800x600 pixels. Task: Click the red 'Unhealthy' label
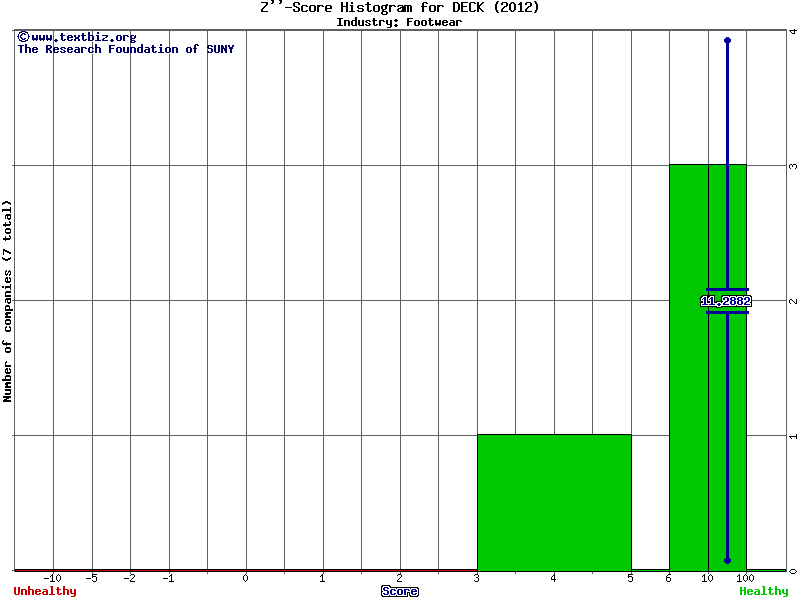45,591
